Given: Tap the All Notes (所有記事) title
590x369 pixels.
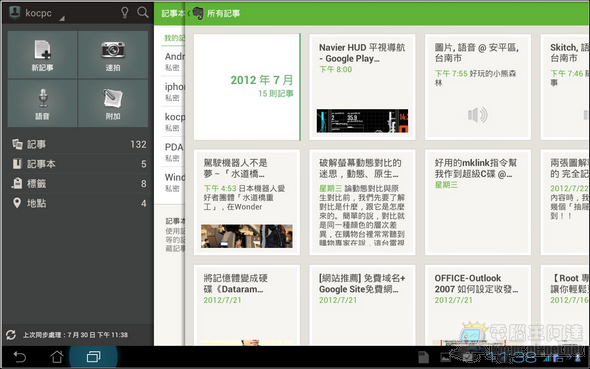Looking at the screenshot, I should pos(224,14).
